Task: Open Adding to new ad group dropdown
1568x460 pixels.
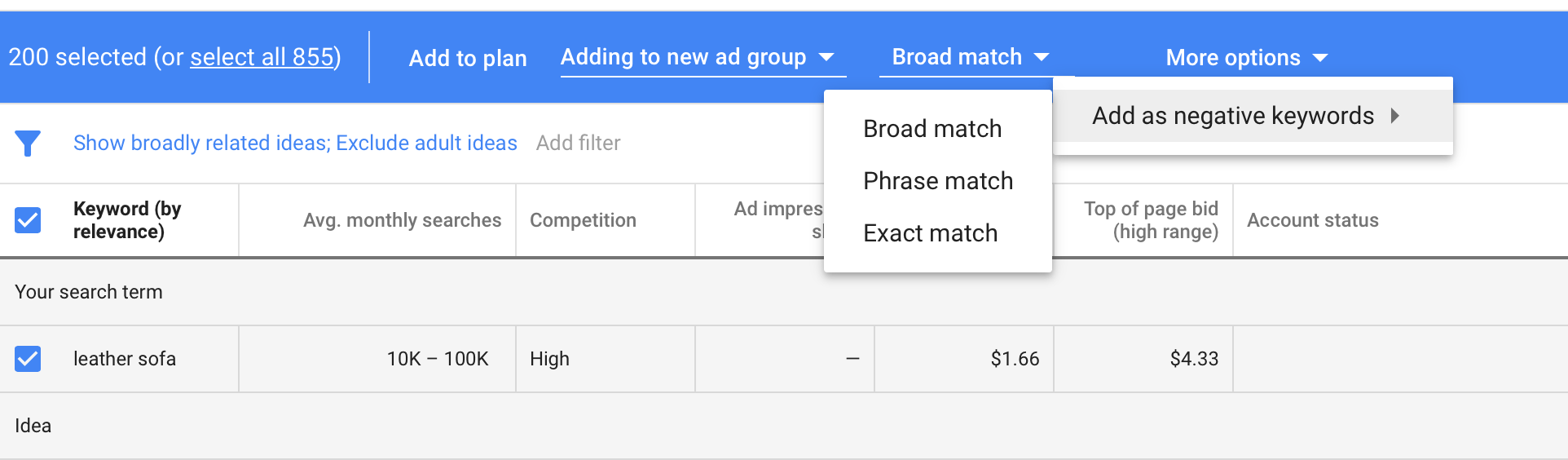Action: (x=703, y=57)
